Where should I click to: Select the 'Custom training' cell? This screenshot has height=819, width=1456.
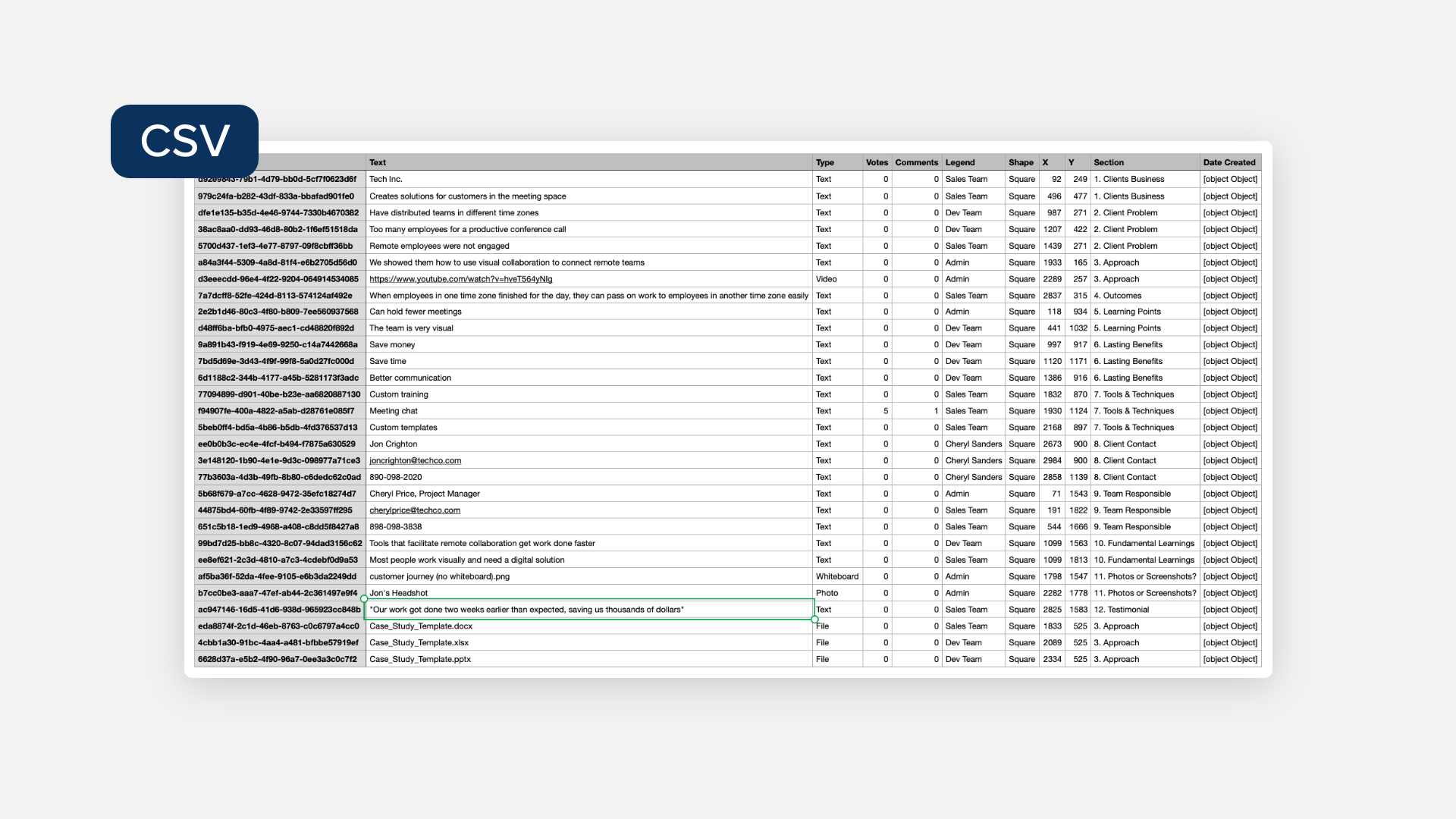[589, 395]
